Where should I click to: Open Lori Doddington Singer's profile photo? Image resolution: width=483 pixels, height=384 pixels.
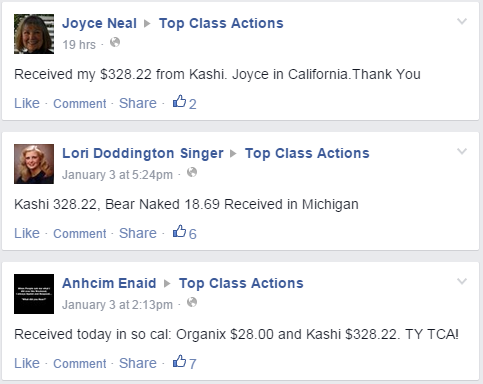pos(34,164)
